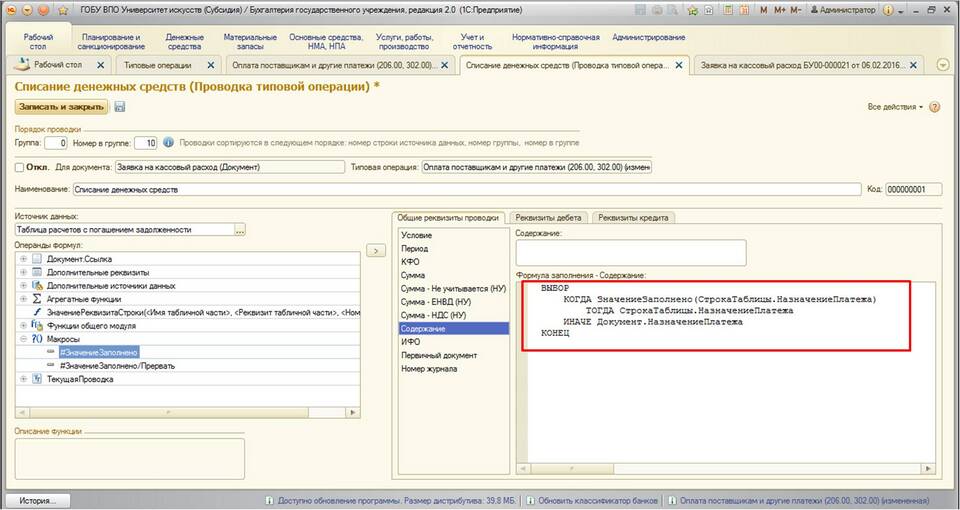The image size is (960, 510).
Task: Go forward with the title bar arrow
Action: pyautogui.click(x=43, y=10)
